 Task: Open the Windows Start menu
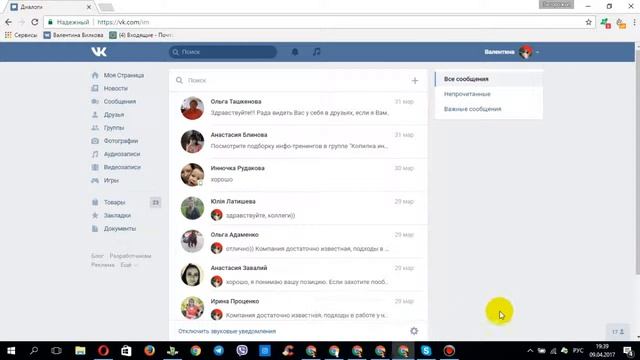click(11, 351)
